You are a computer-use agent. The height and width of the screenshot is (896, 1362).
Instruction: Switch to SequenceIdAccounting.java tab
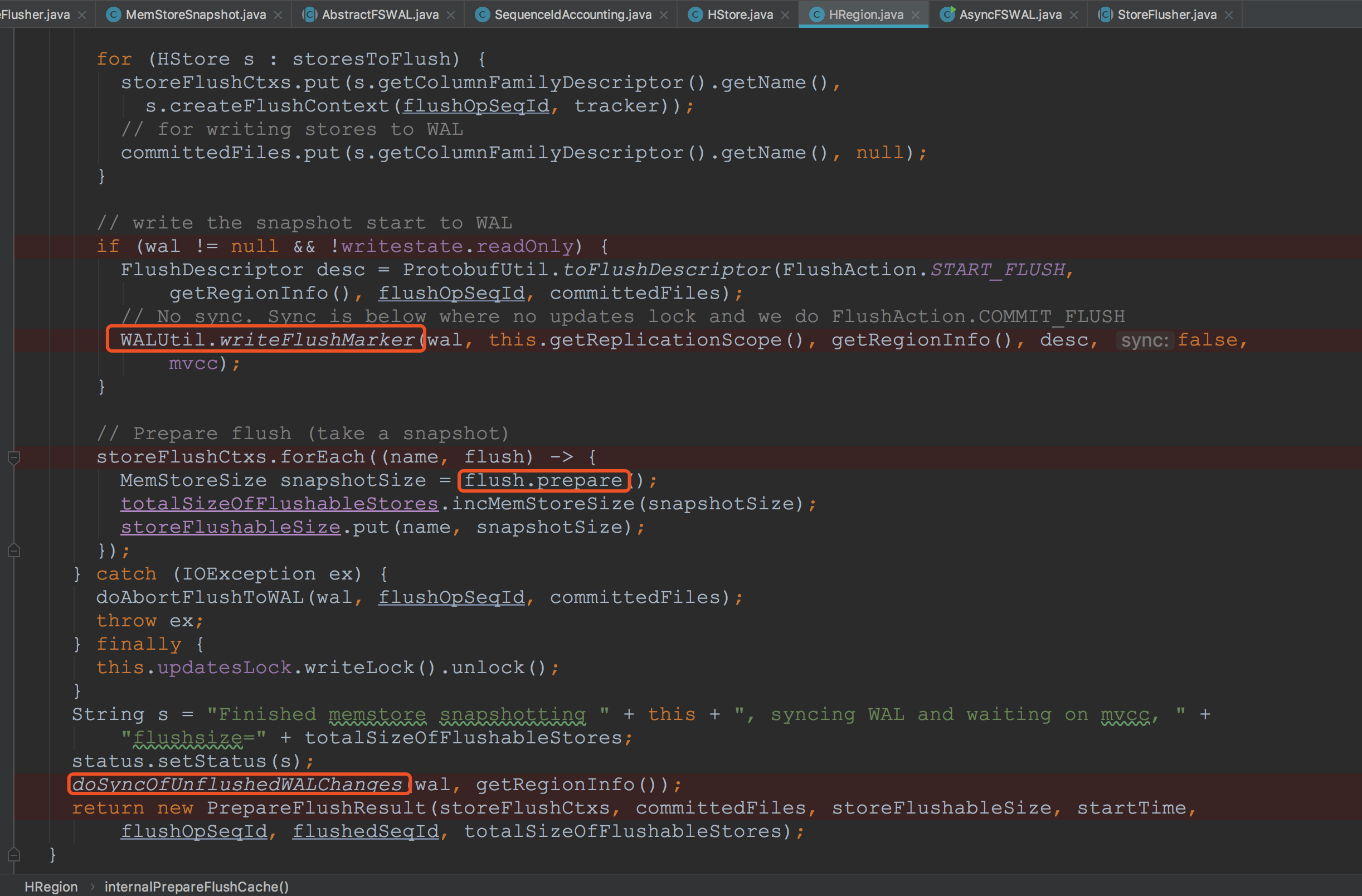pyautogui.click(x=572, y=15)
